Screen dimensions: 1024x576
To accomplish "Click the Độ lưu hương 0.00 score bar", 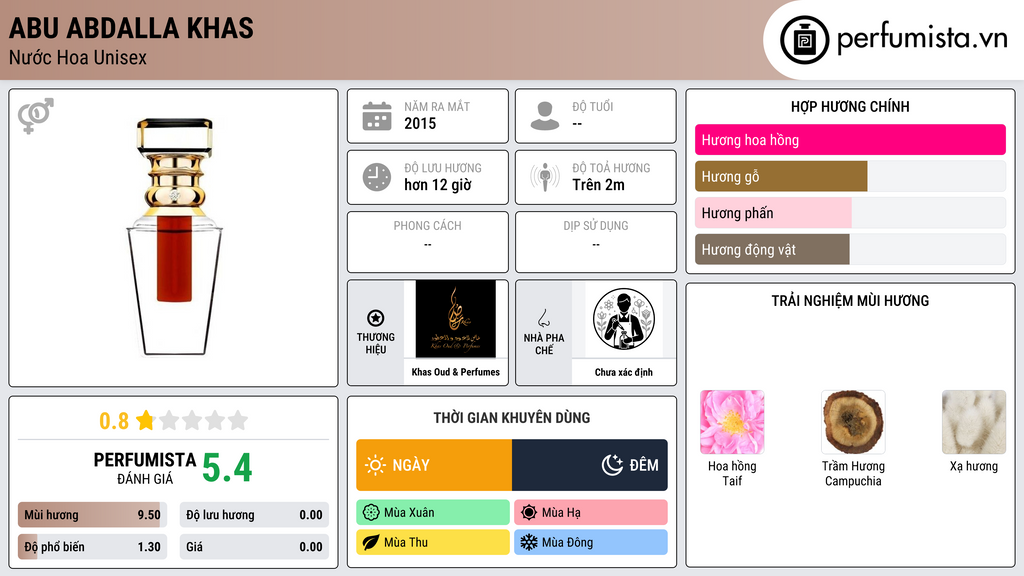I will [254, 515].
